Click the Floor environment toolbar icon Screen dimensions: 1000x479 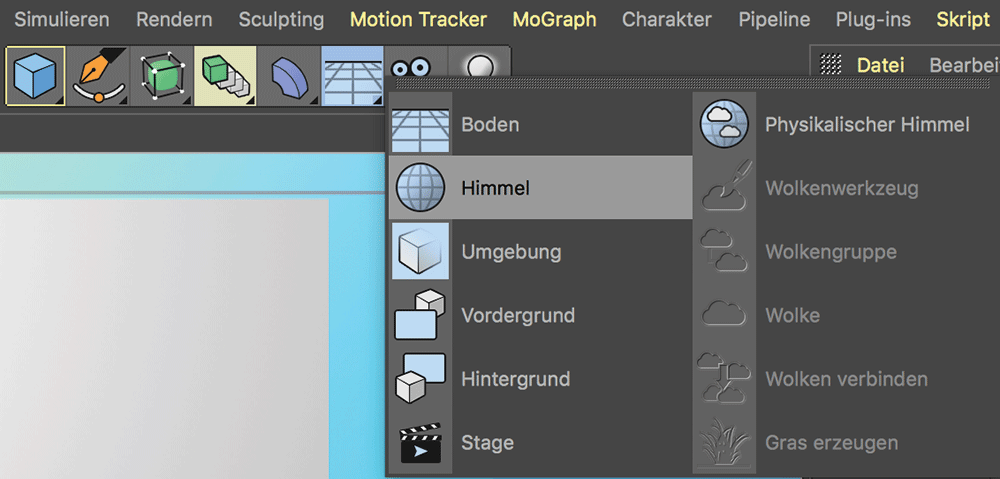click(x=352, y=76)
